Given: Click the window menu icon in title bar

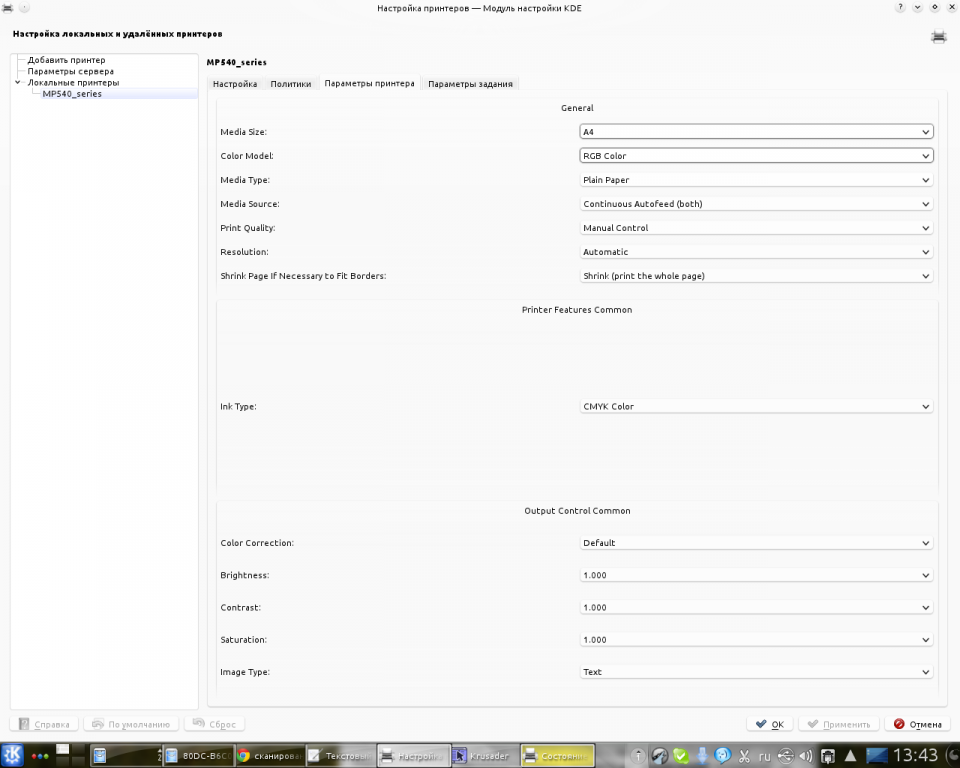Looking at the screenshot, I should coord(7,8).
